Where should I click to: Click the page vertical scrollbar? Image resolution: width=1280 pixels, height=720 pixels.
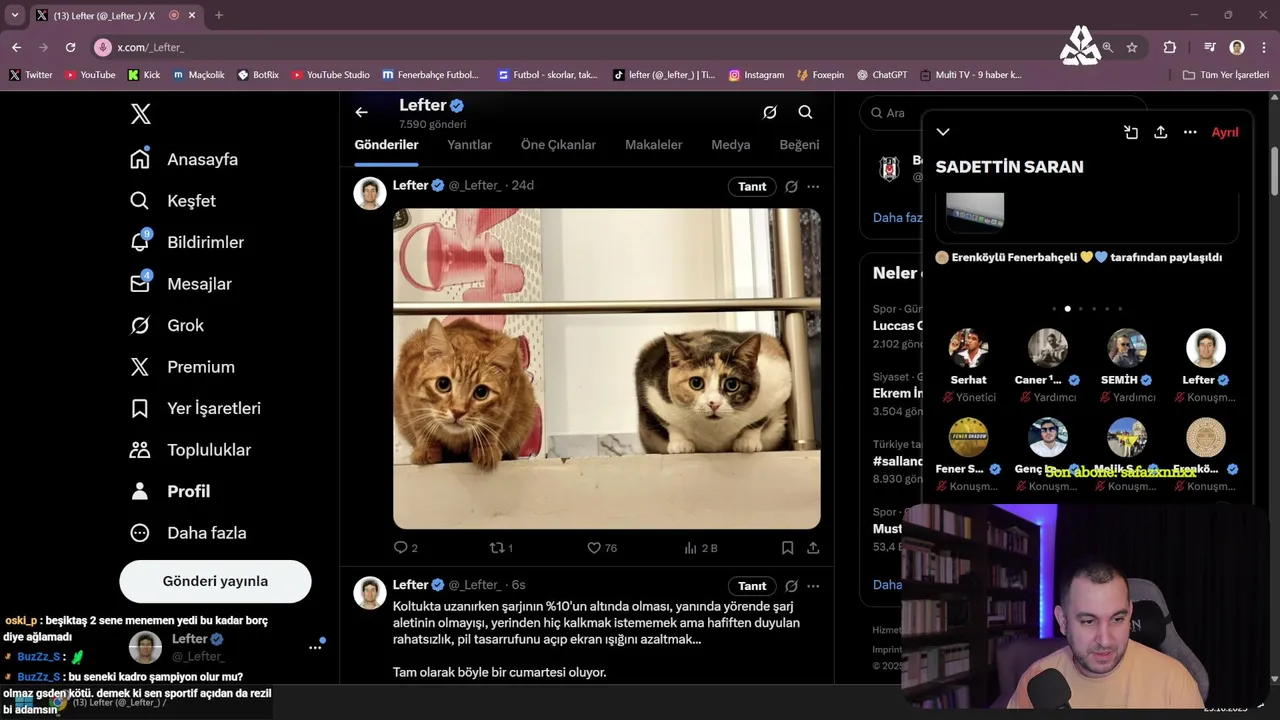pyautogui.click(x=1274, y=170)
